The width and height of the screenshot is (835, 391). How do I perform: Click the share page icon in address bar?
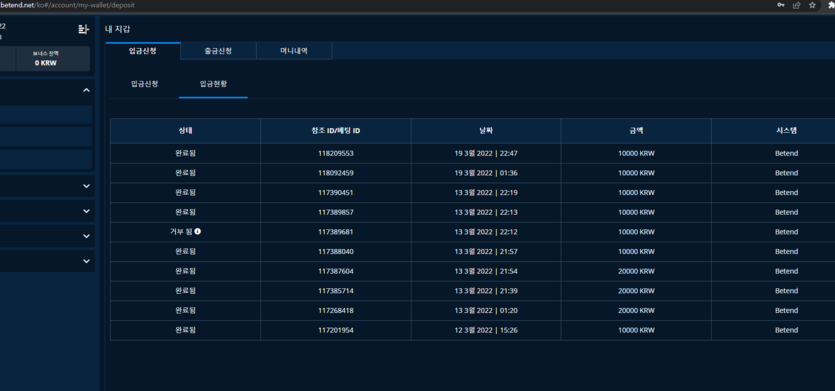(797, 5)
